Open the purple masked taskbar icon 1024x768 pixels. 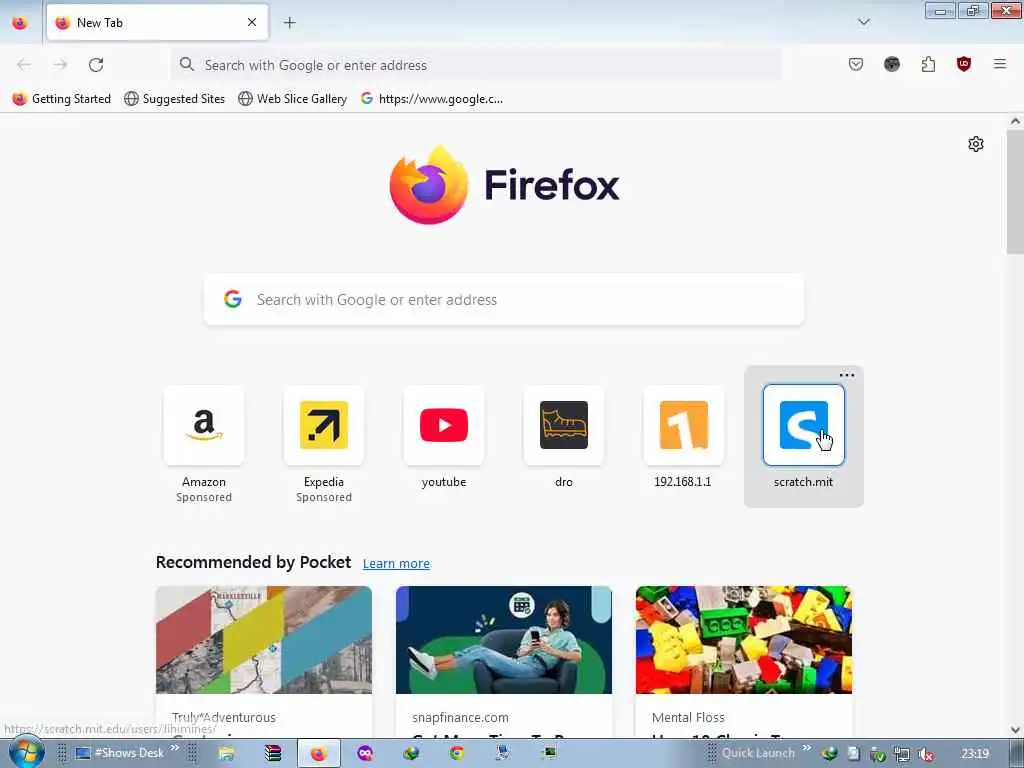pyautogui.click(x=365, y=754)
